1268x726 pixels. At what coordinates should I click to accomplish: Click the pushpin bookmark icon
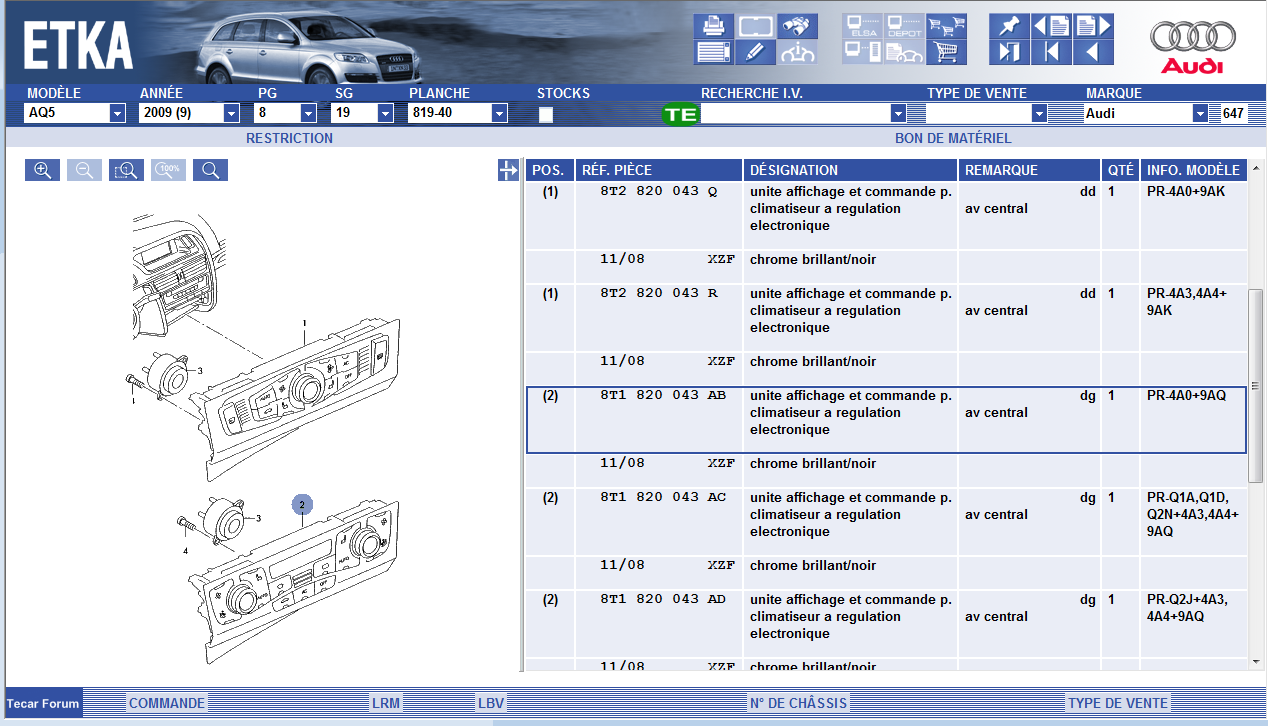1009,26
